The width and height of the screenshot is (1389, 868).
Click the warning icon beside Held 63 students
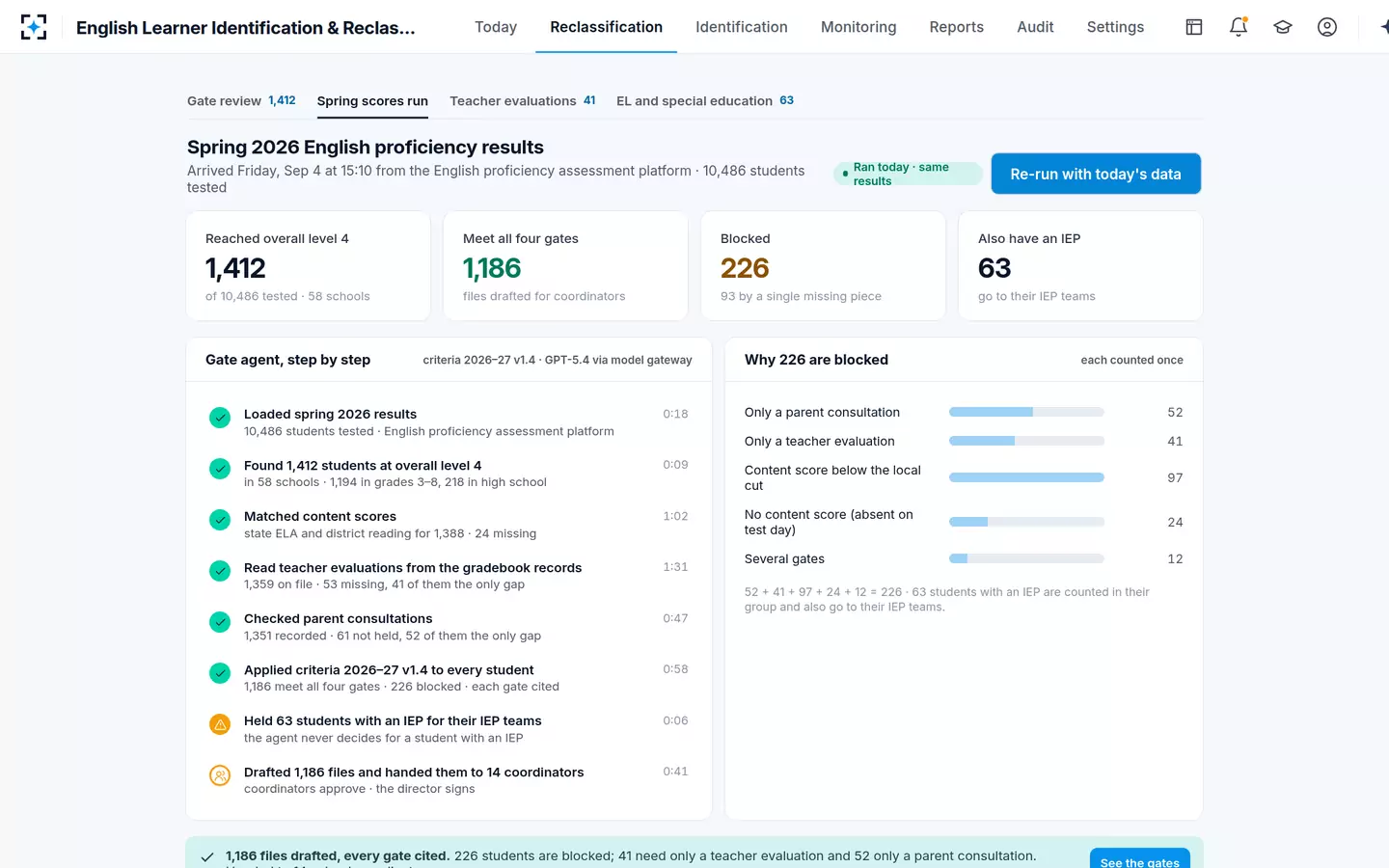click(x=220, y=724)
